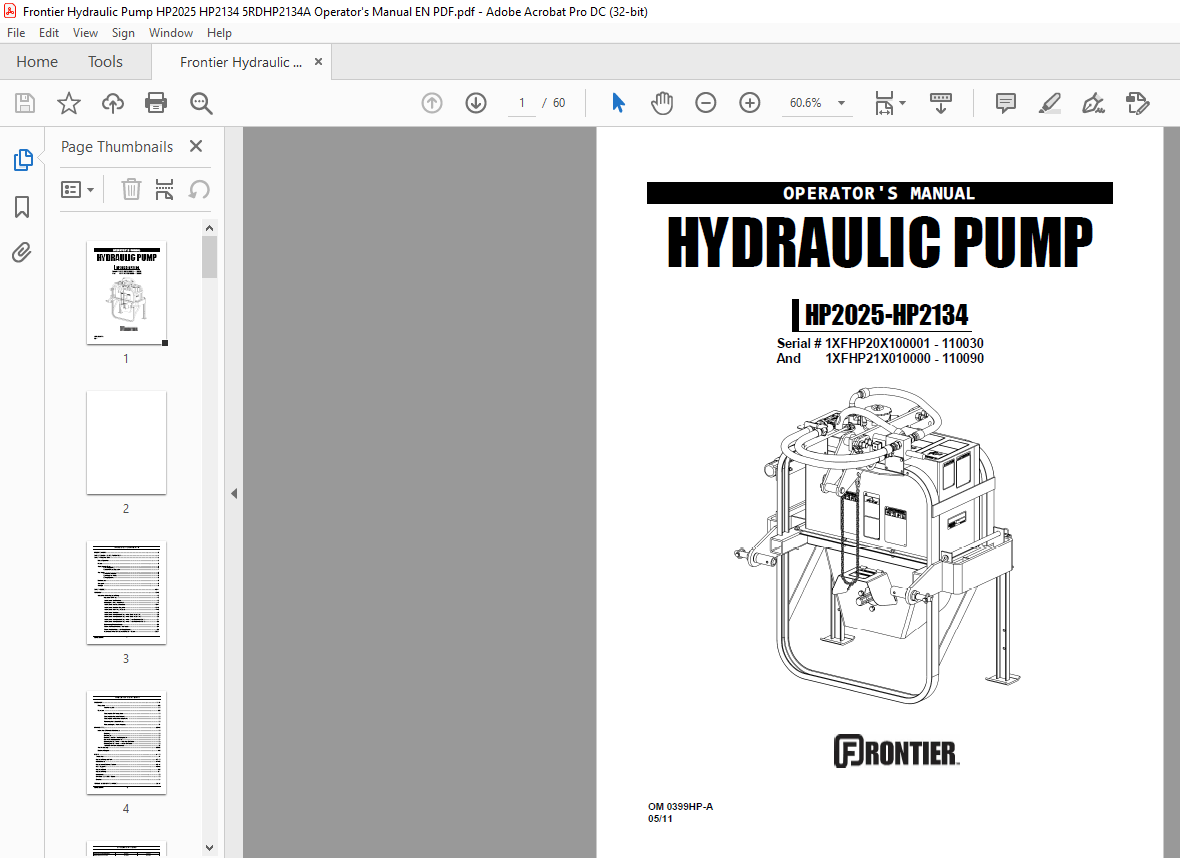Click the HP2025-HP2134 model heading
Viewport: 1180px width, 858px height.
[x=887, y=315]
